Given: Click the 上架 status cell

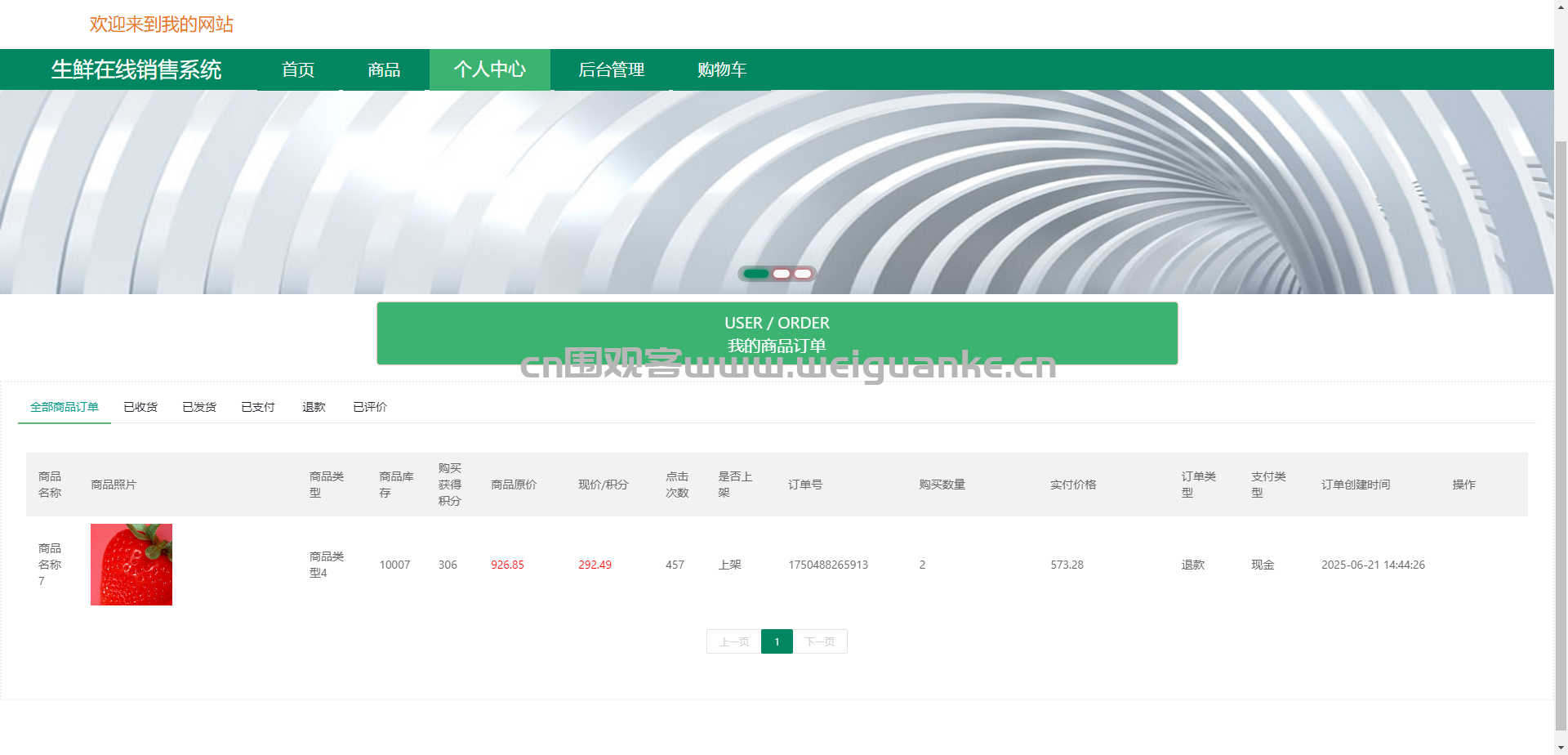Looking at the screenshot, I should (729, 565).
